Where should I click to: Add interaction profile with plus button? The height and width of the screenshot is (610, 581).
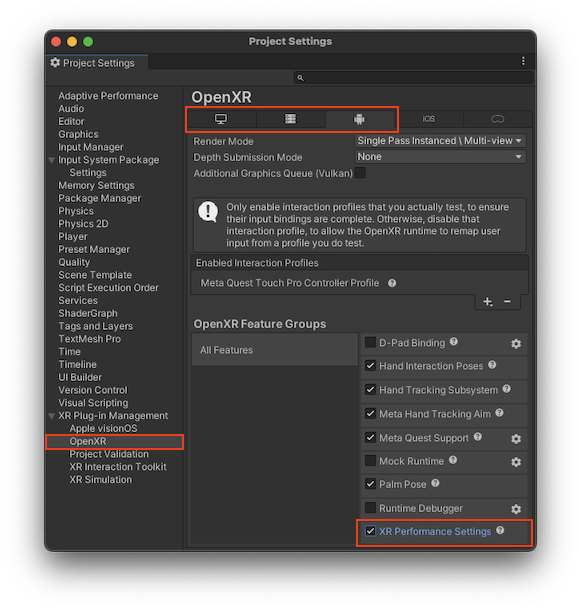(488, 301)
